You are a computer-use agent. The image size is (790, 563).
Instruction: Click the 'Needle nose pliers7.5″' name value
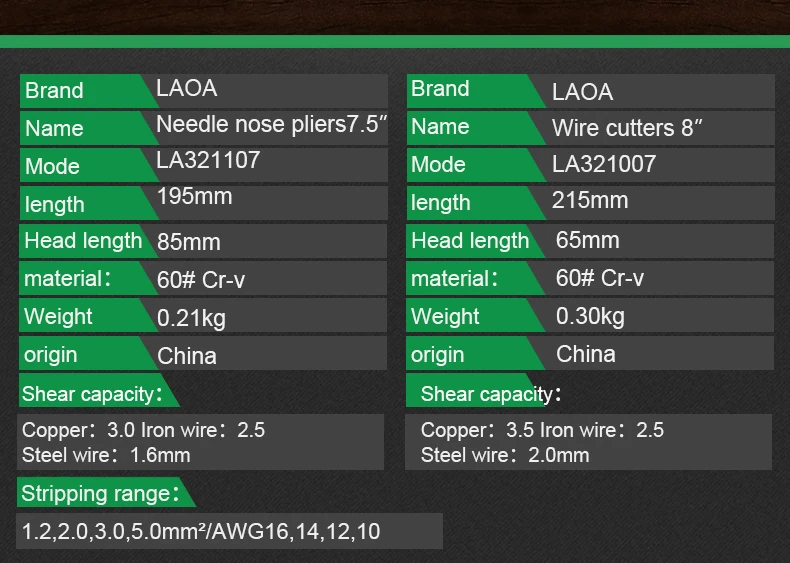272,124
